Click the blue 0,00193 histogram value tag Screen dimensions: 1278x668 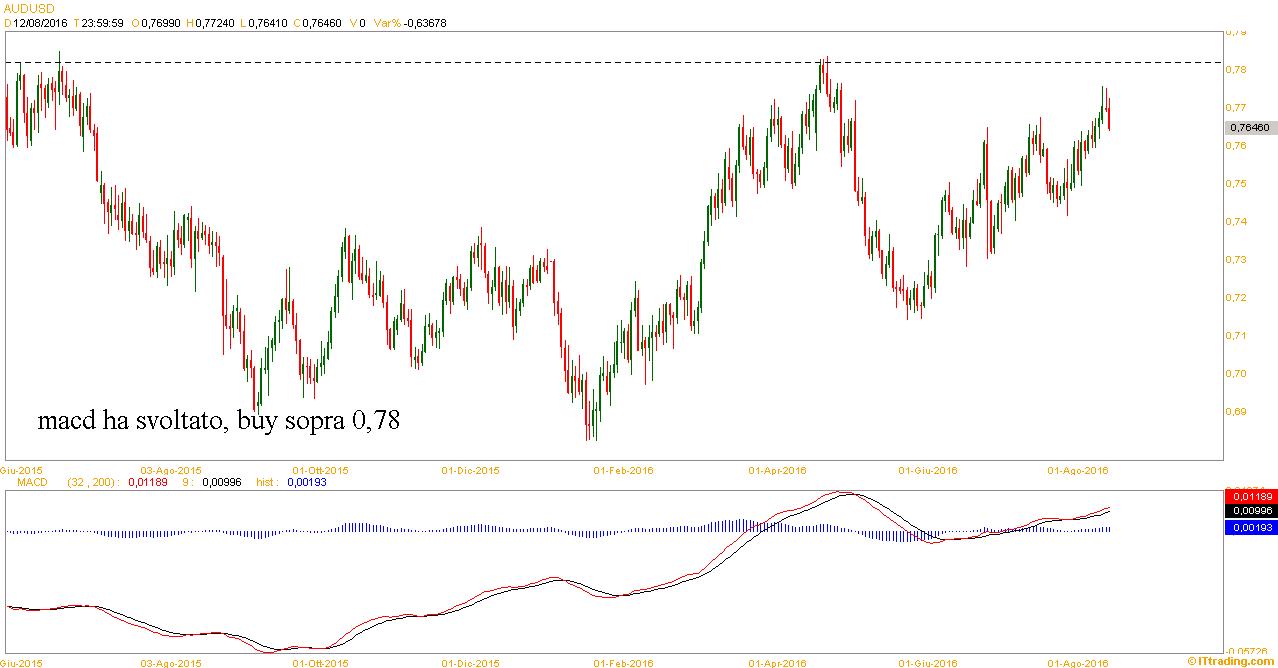coord(1248,527)
